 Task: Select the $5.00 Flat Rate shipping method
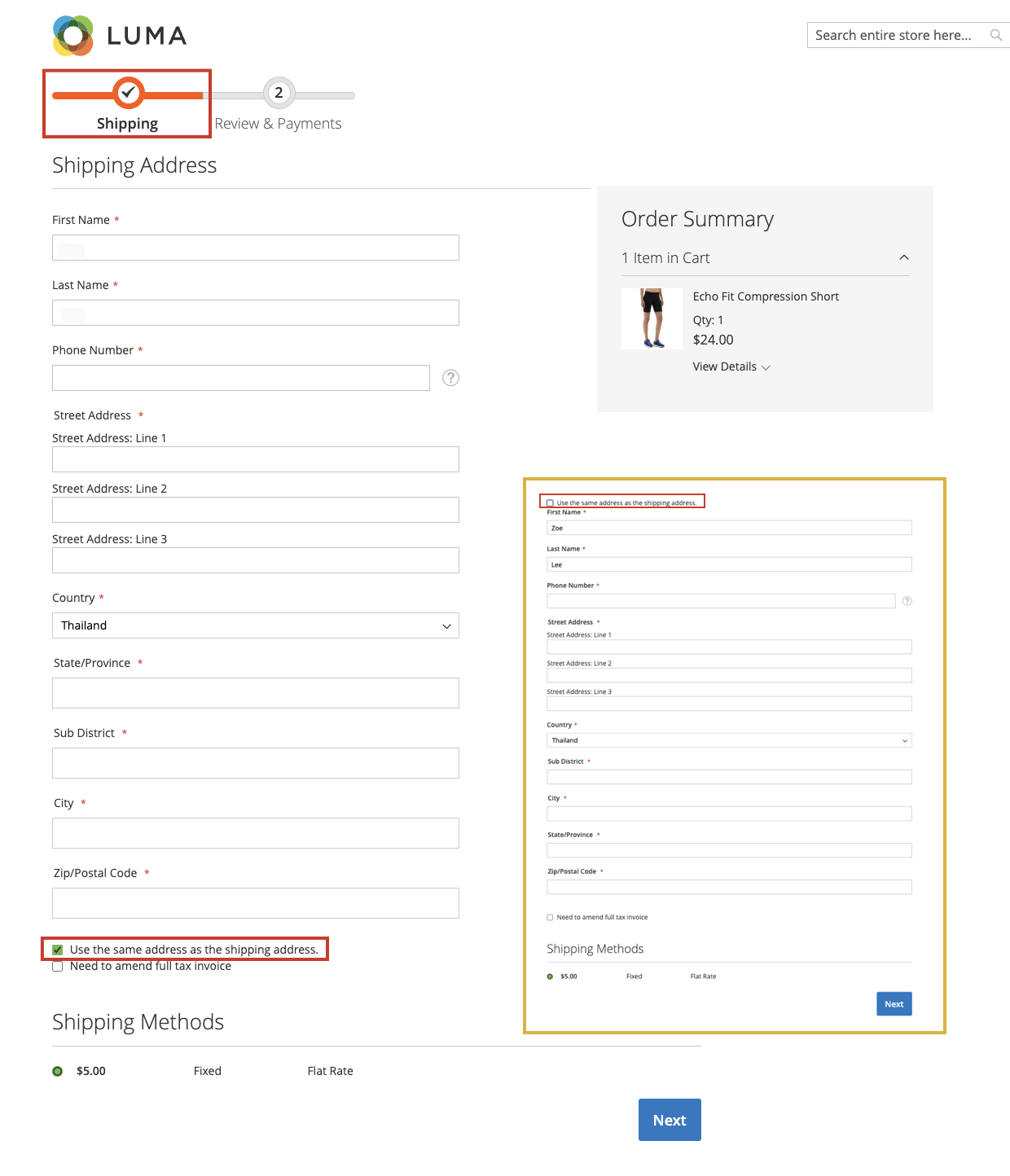(57, 1071)
